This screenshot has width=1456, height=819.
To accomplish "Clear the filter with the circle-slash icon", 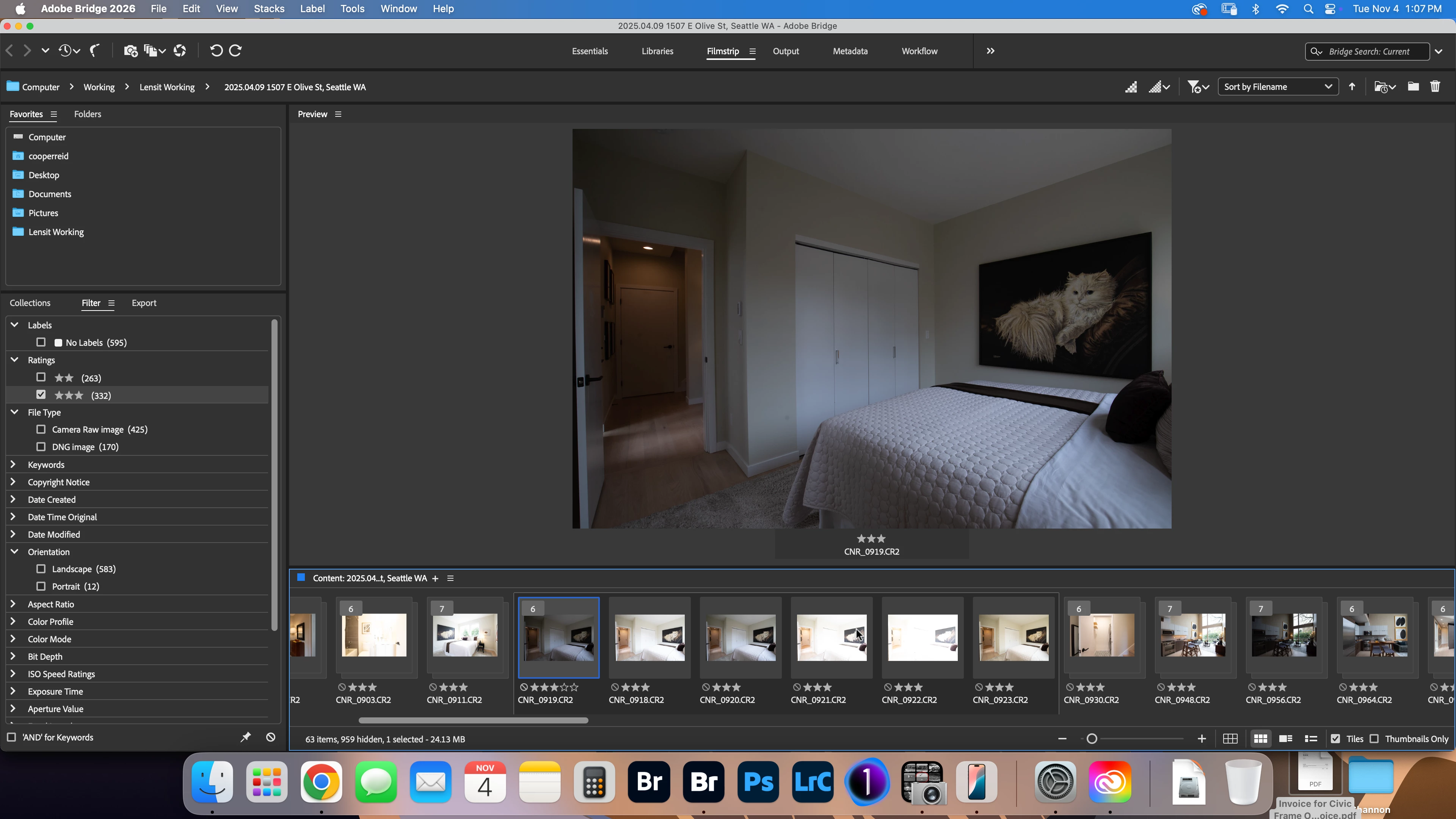I will (x=271, y=737).
